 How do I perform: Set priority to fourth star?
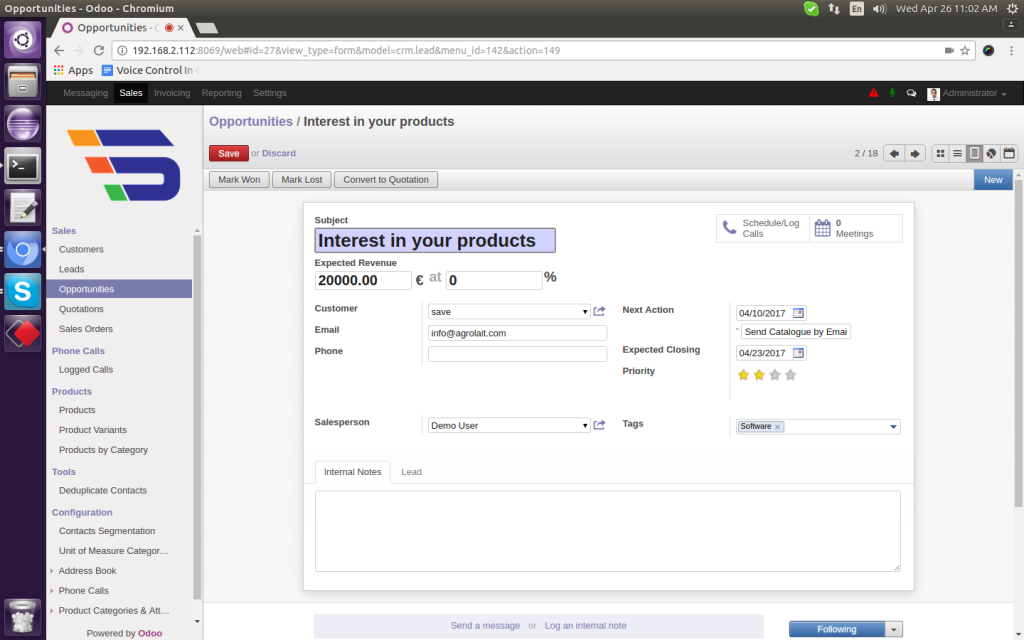click(791, 375)
